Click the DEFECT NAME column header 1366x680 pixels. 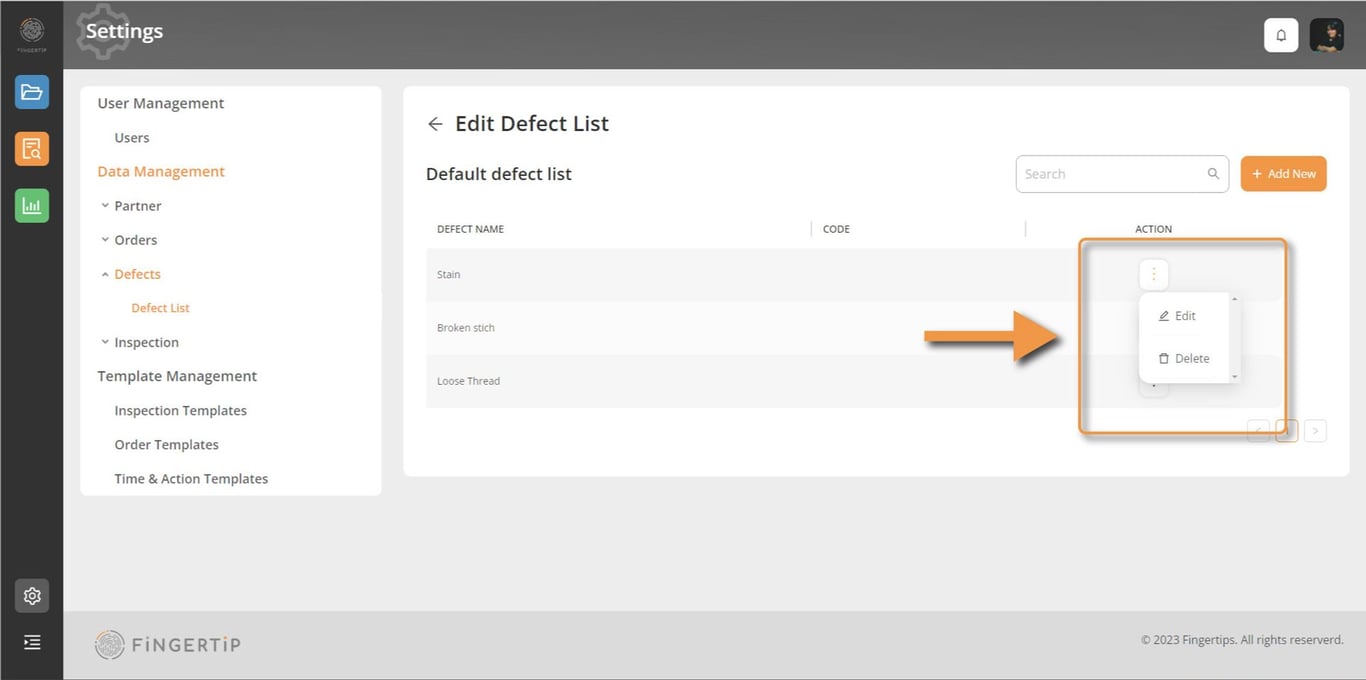tap(470, 229)
